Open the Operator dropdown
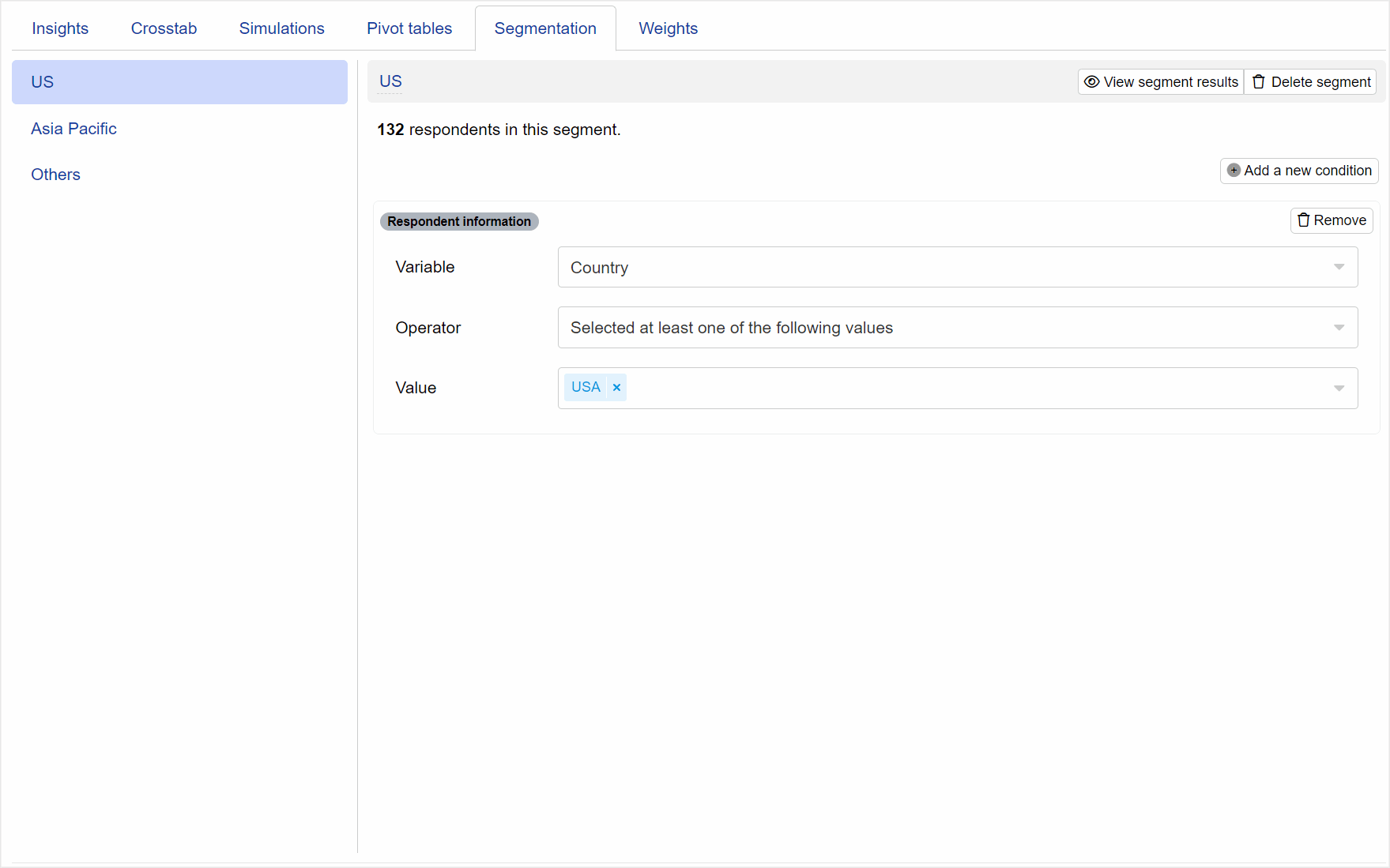 [958, 328]
